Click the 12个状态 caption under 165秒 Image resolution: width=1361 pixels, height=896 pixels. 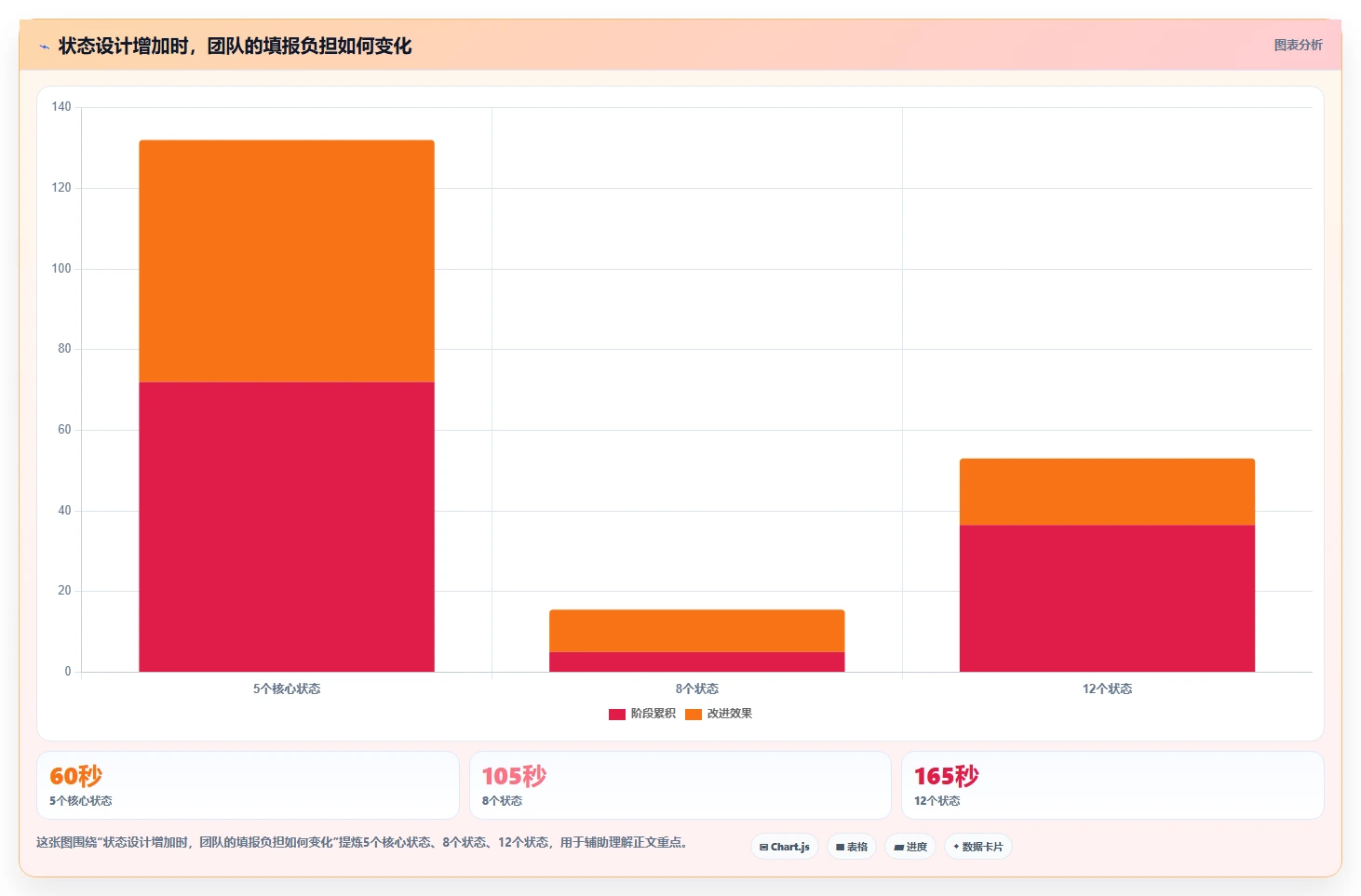pos(937,801)
